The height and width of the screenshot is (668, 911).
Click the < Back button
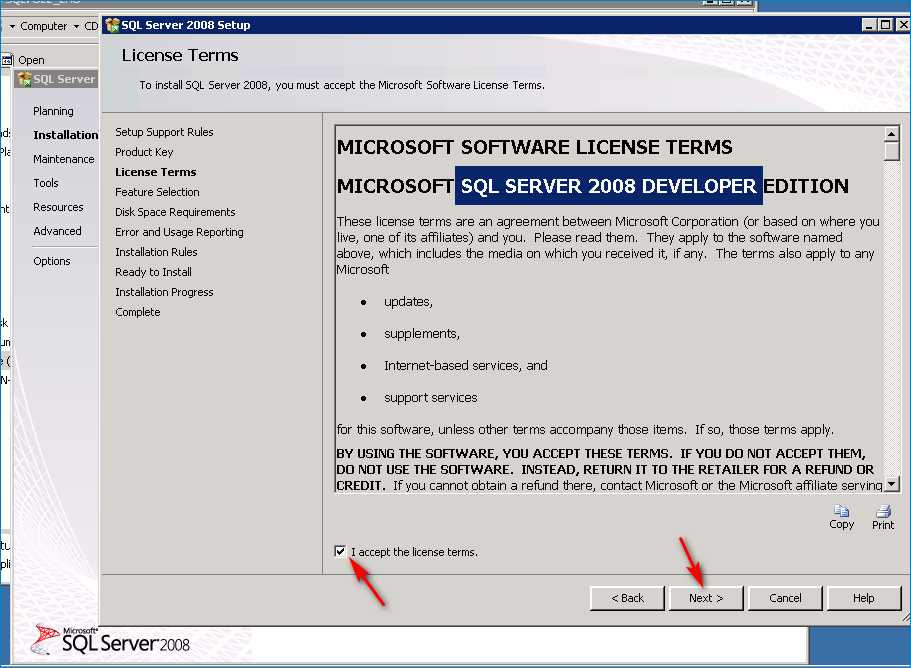pyautogui.click(x=627, y=598)
